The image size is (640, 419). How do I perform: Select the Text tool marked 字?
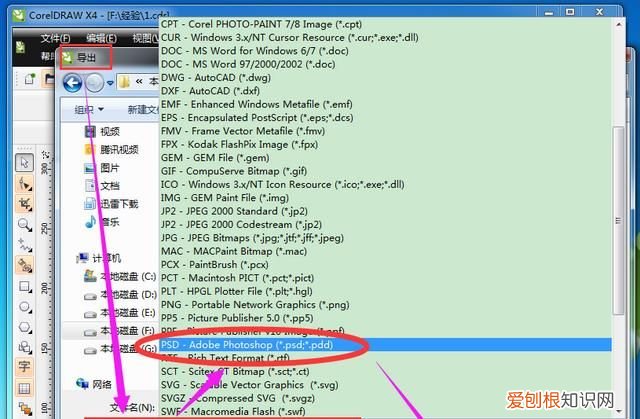pos(24,366)
